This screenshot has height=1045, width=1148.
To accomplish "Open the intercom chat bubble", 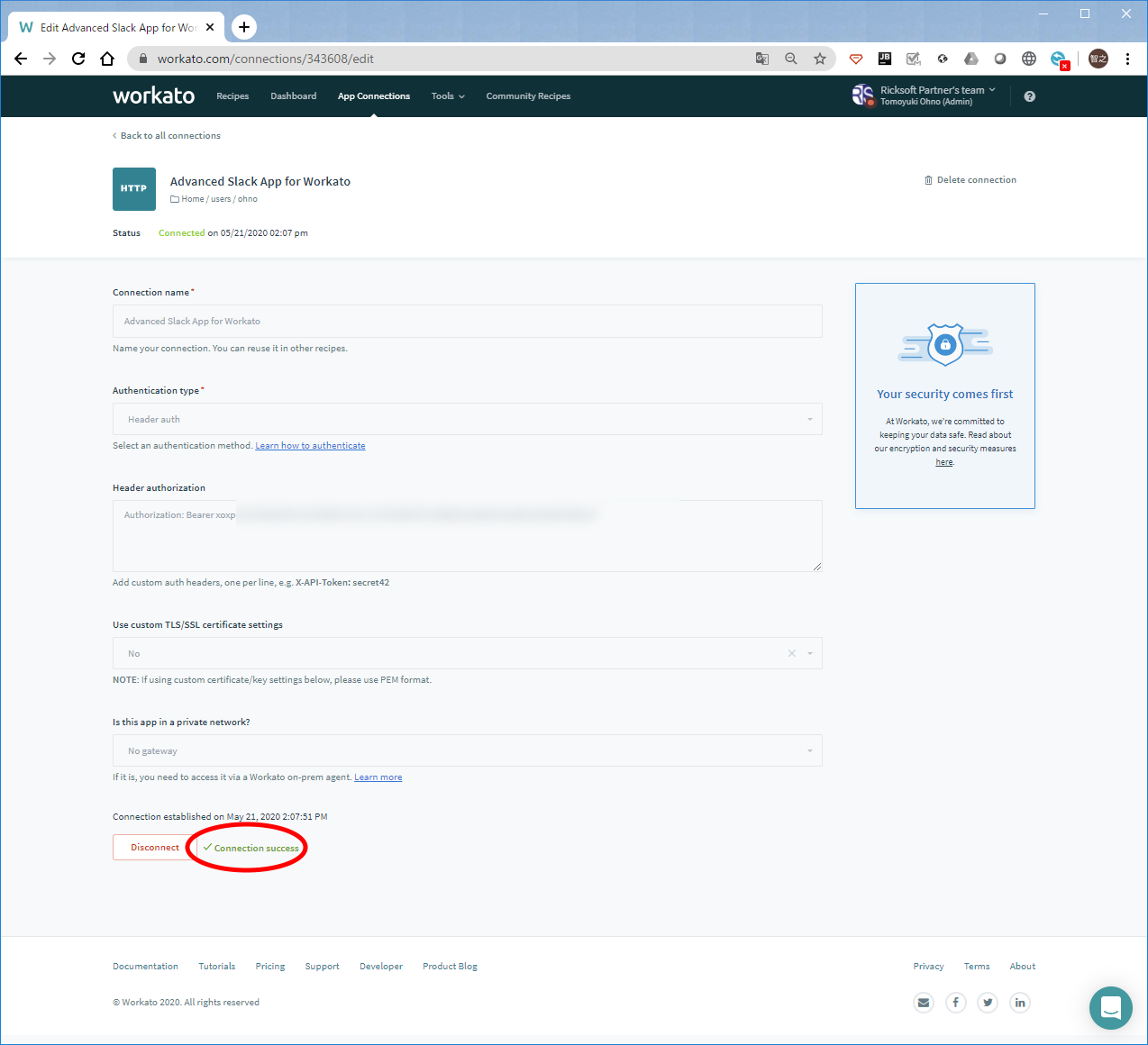I will [1111, 1008].
